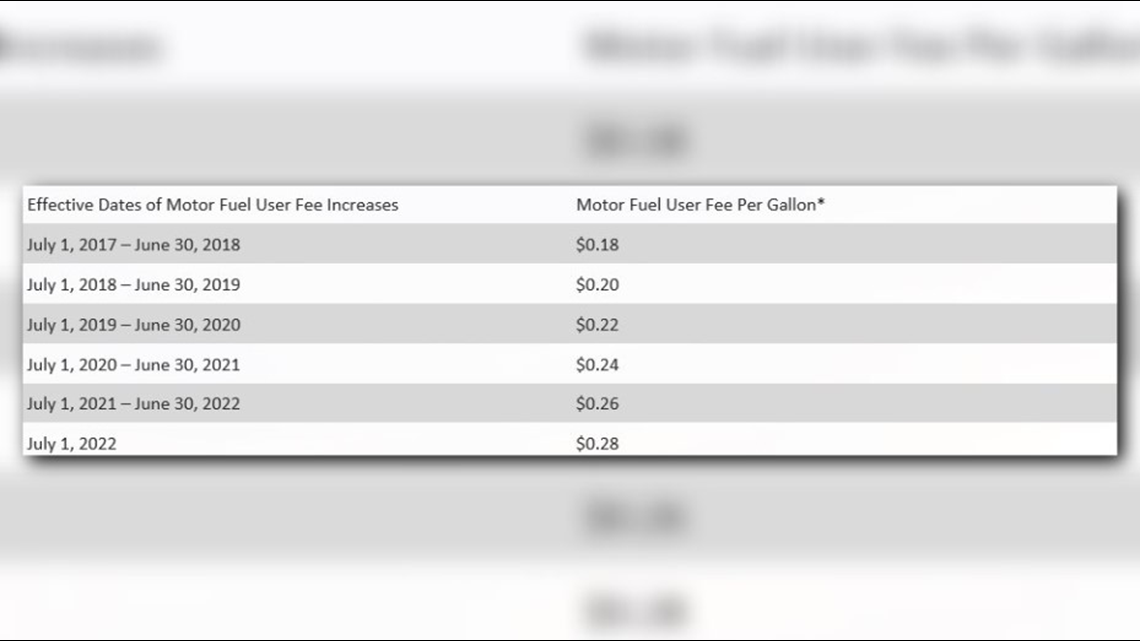The width and height of the screenshot is (1140, 641).
Task: Click the asterisk after Per Gallon
Action: coord(821,202)
